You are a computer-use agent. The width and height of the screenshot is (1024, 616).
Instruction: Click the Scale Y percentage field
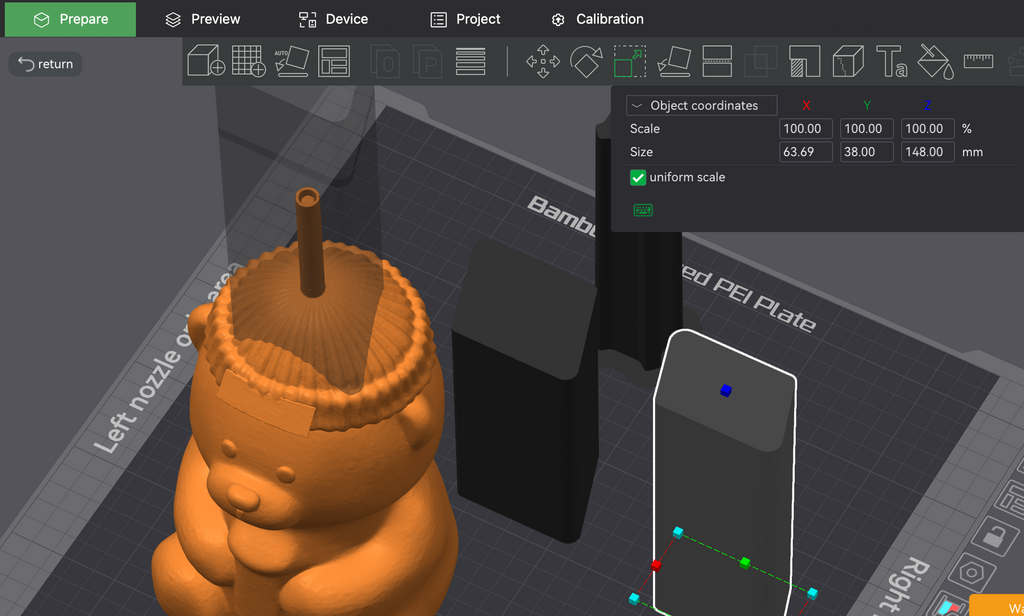click(x=867, y=129)
